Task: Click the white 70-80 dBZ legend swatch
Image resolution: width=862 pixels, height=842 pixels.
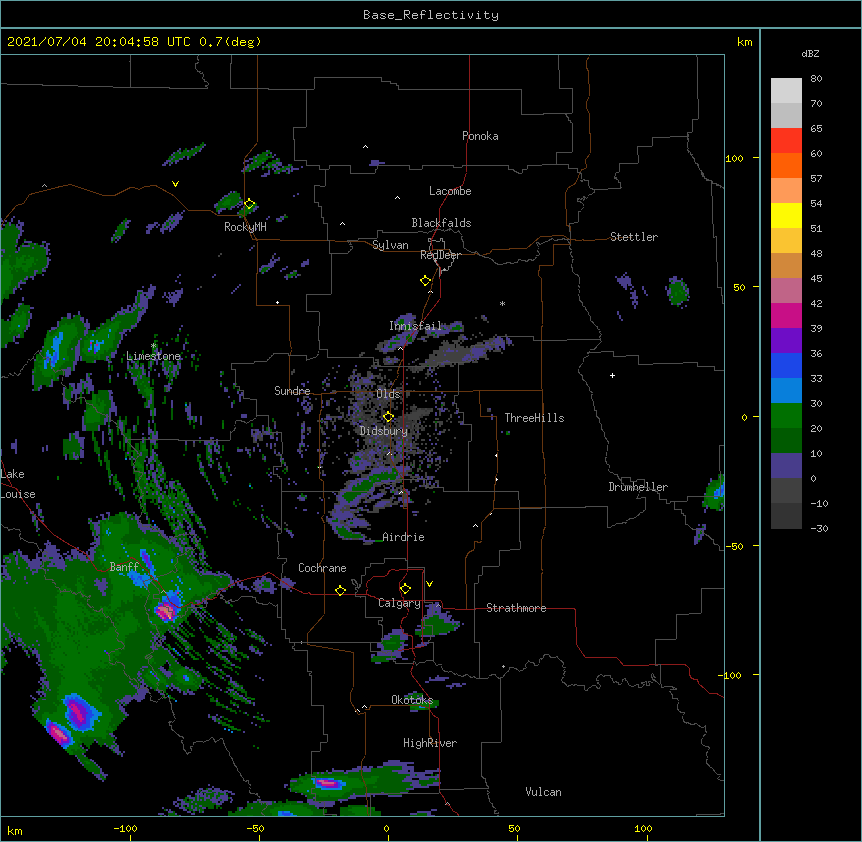Action: click(x=786, y=90)
